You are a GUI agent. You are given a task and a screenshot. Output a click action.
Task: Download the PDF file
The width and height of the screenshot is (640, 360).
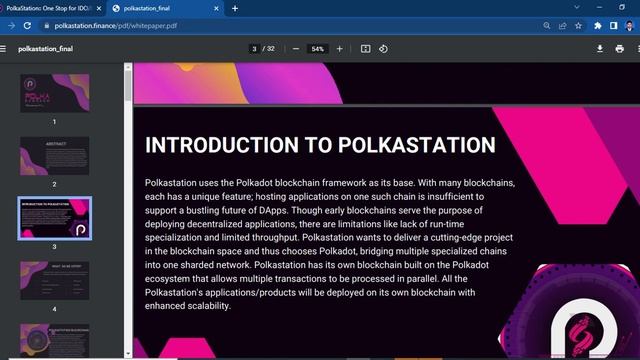600,49
